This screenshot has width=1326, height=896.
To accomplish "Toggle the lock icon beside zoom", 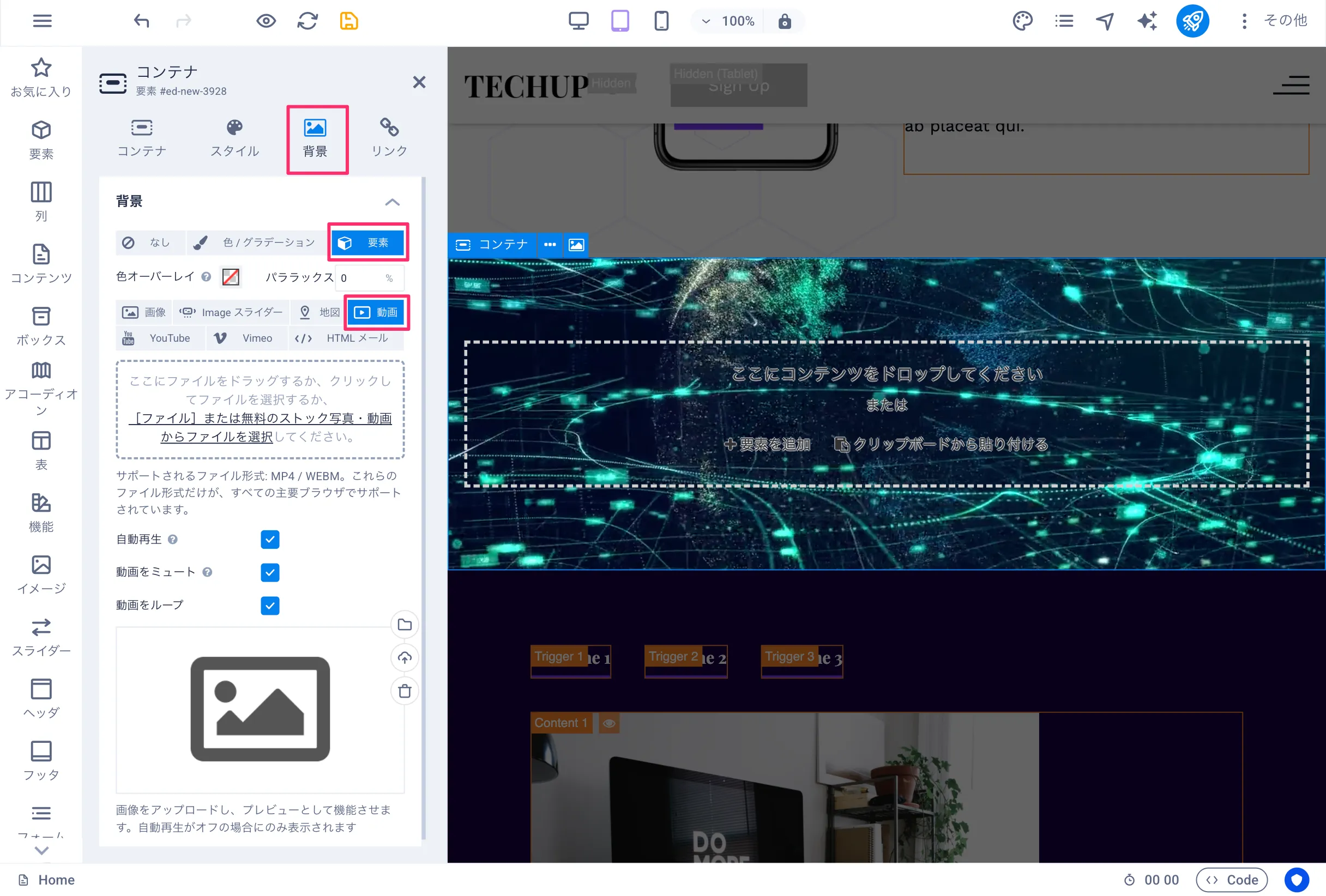I will [785, 21].
